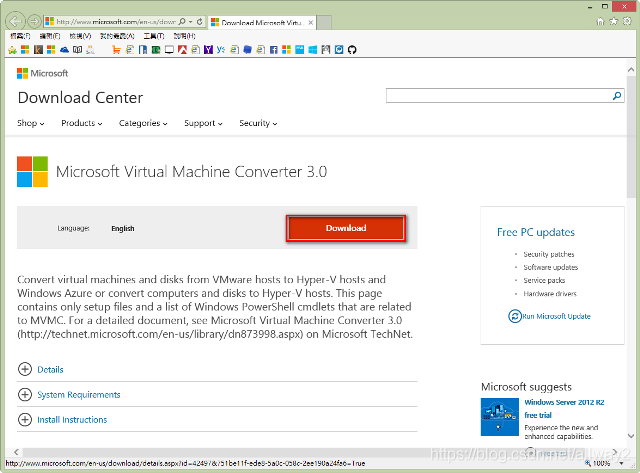Expand the Details section
This screenshot has height=473, width=640.
point(41,369)
